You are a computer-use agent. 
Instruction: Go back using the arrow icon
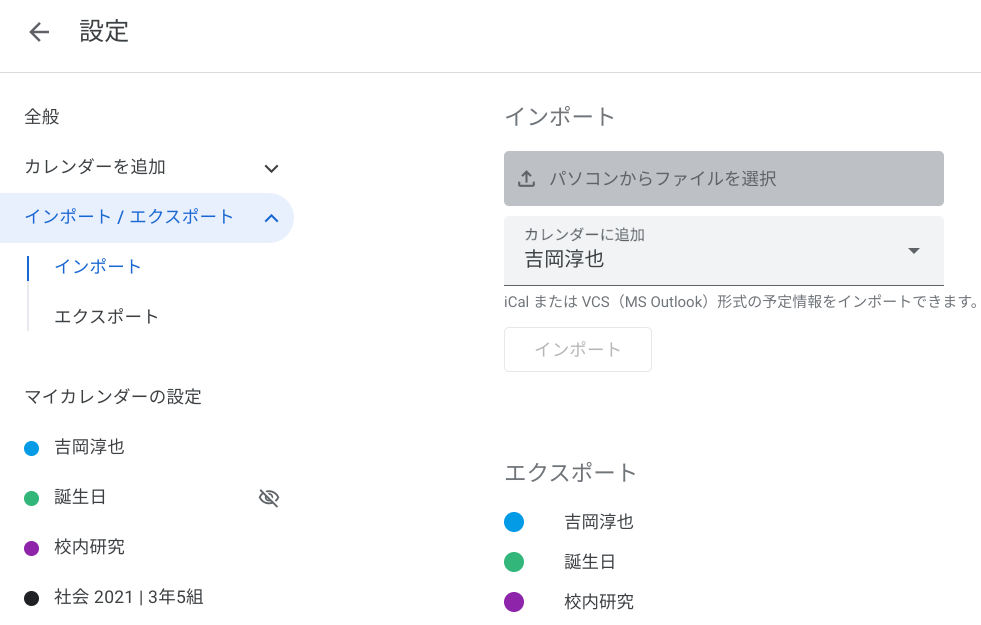point(39,31)
